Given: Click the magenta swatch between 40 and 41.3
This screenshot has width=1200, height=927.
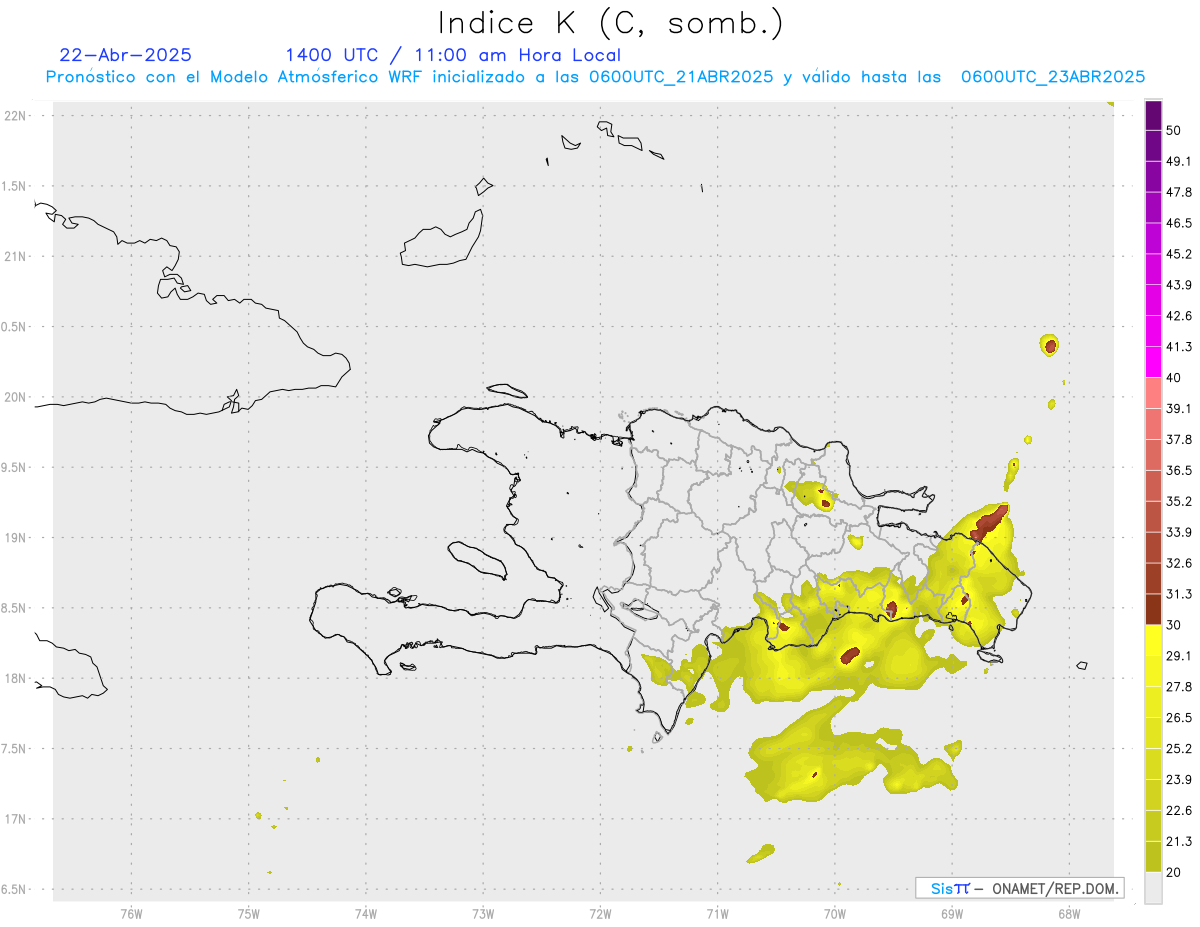Looking at the screenshot, I should 1153,362.
